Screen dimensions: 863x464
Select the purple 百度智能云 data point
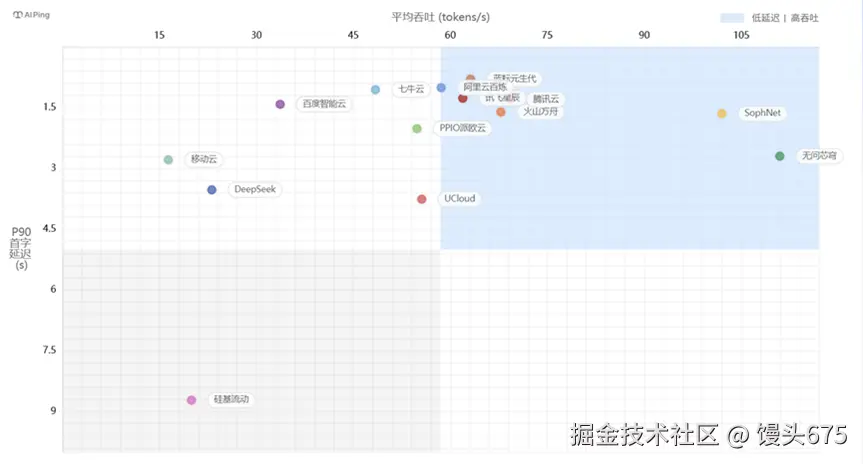point(280,104)
